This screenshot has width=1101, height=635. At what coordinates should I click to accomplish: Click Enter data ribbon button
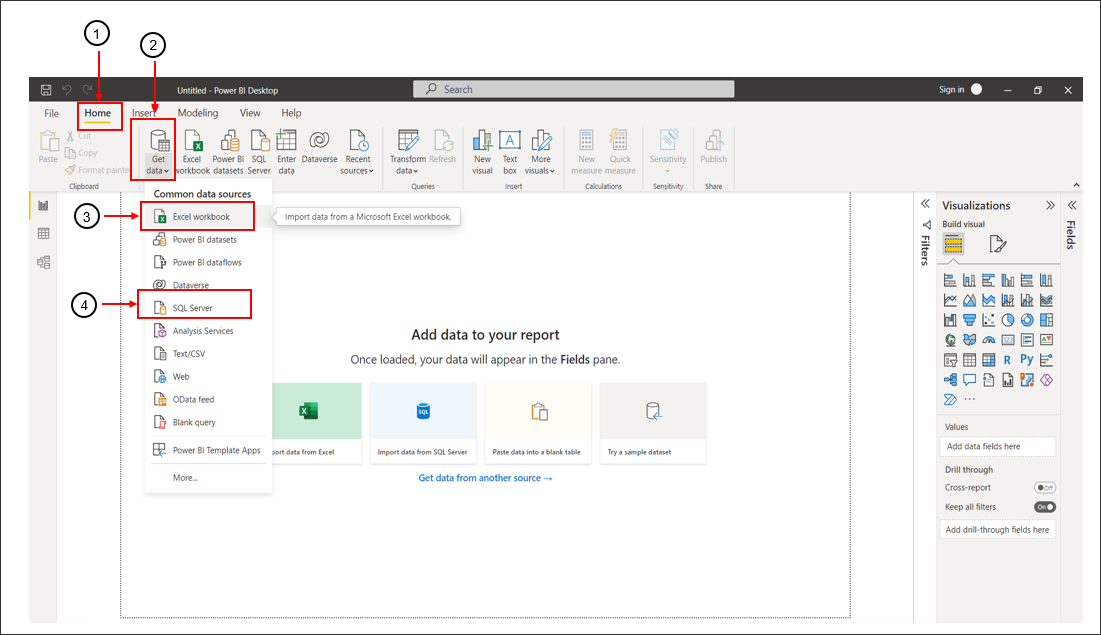(x=286, y=152)
